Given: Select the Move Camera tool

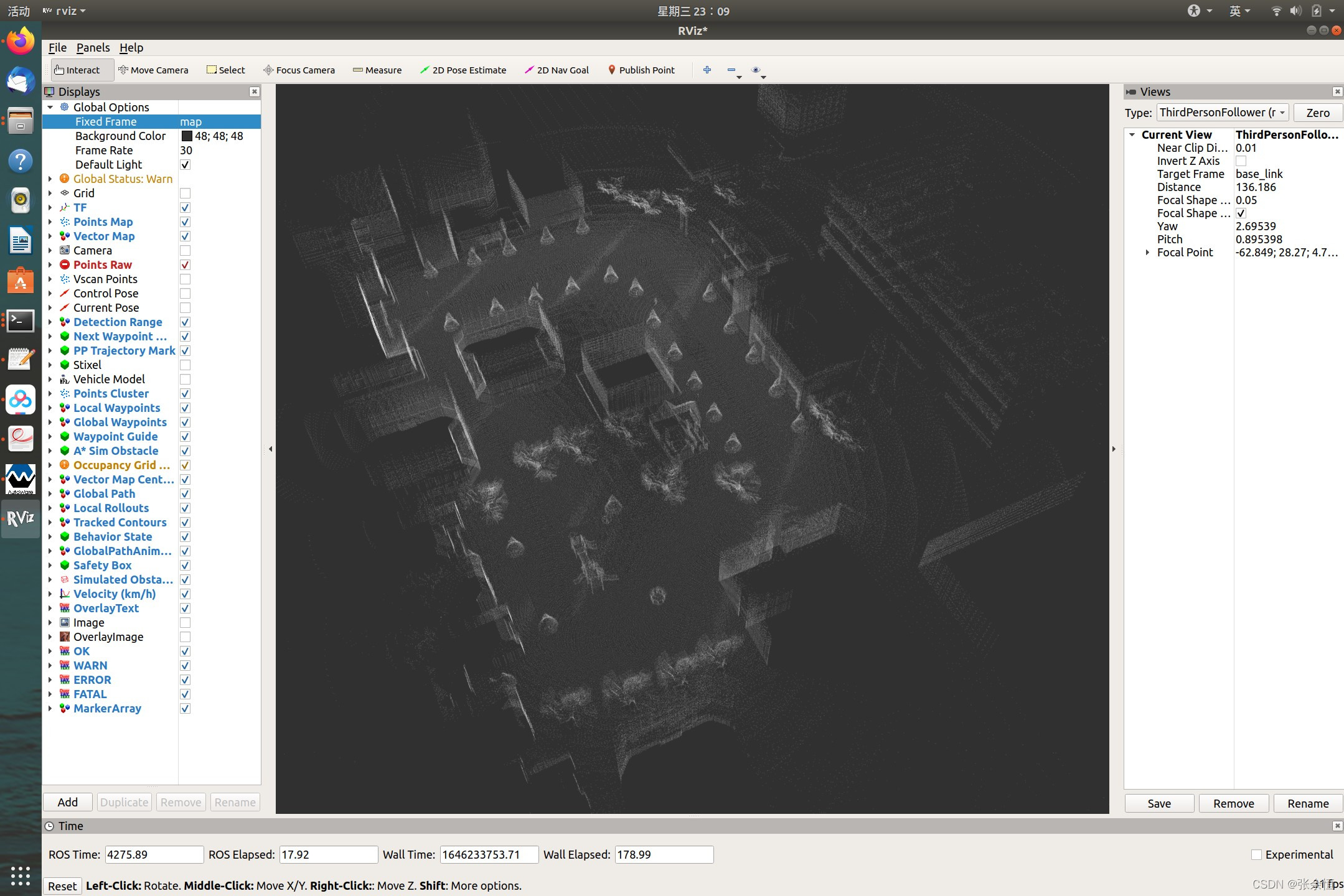Looking at the screenshot, I should tap(153, 70).
